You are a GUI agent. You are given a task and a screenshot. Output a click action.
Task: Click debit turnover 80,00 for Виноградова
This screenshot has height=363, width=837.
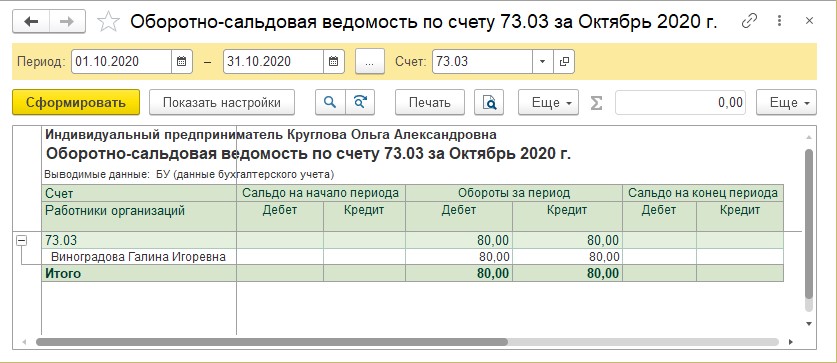click(459, 257)
